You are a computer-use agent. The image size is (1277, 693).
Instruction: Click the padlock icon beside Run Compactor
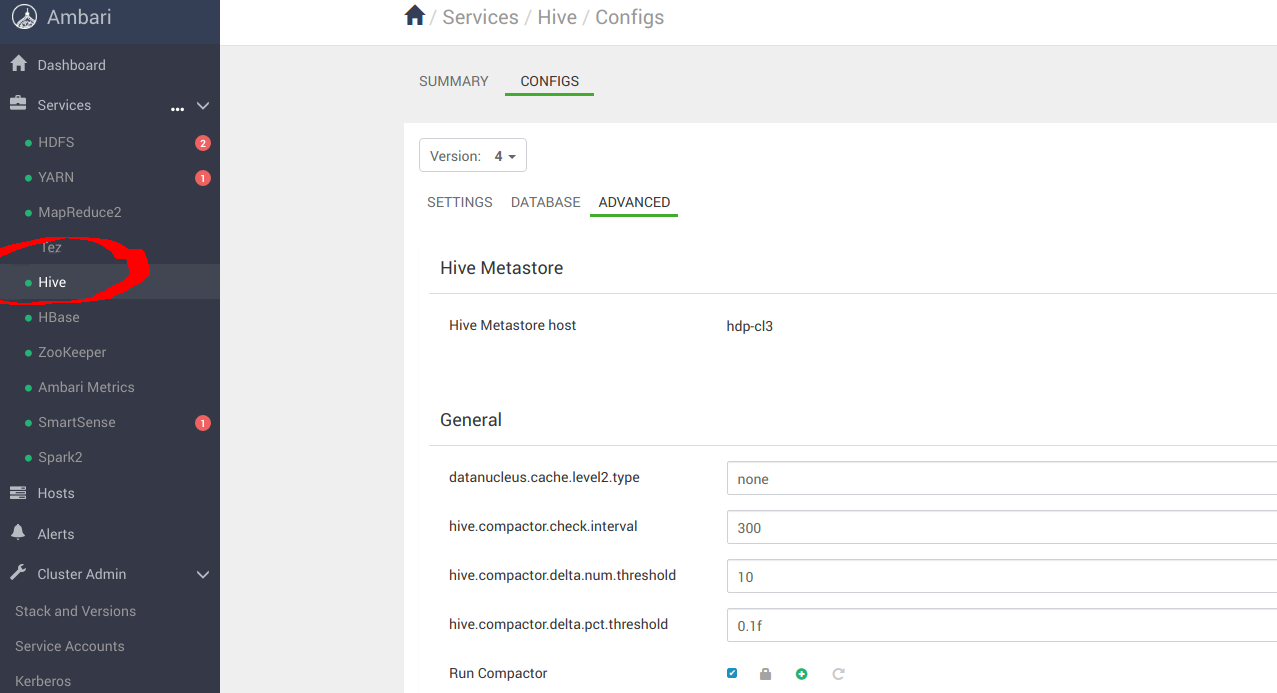[x=765, y=673]
